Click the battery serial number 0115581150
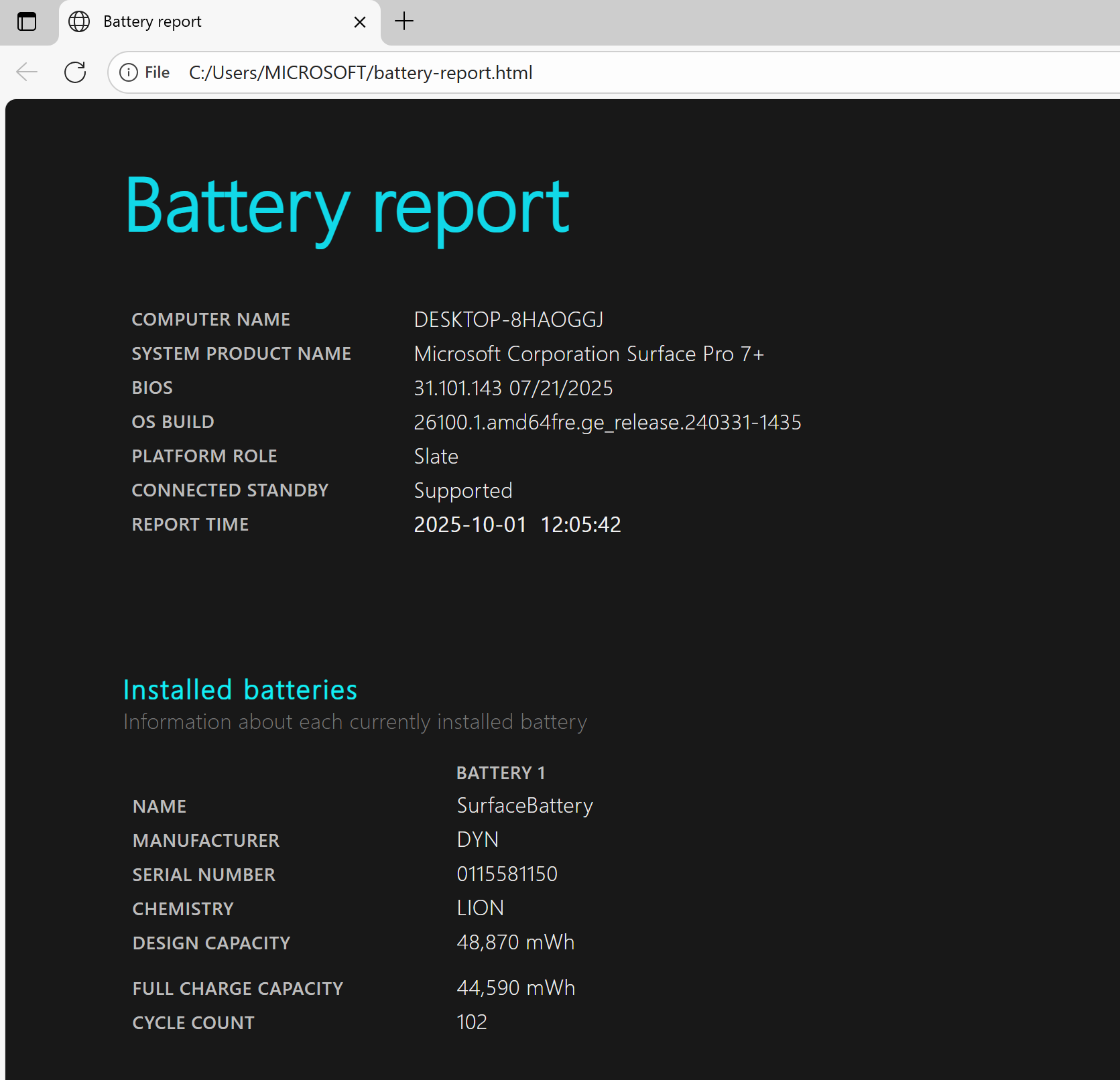 tap(507, 874)
